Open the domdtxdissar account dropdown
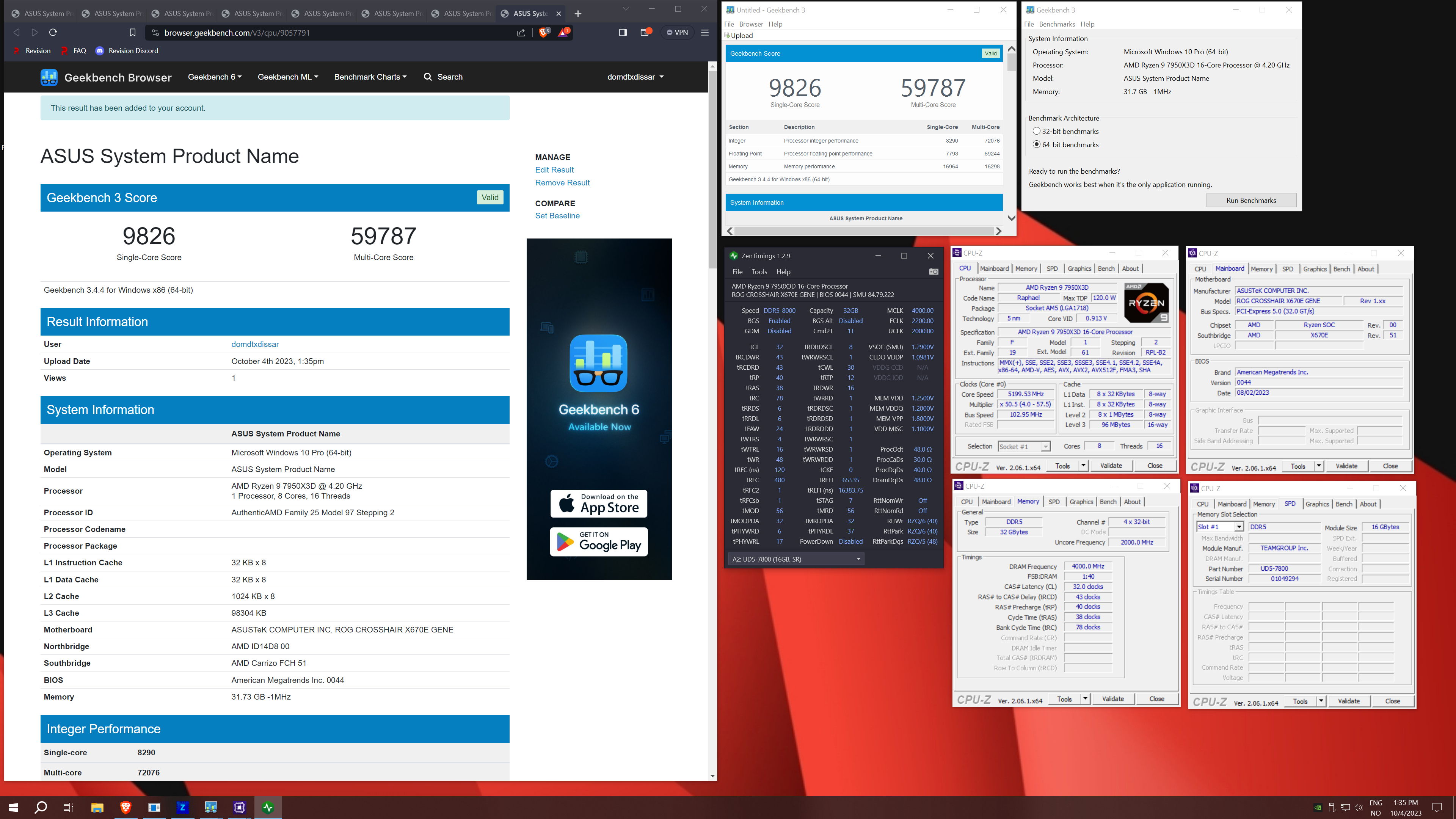 pos(635,77)
